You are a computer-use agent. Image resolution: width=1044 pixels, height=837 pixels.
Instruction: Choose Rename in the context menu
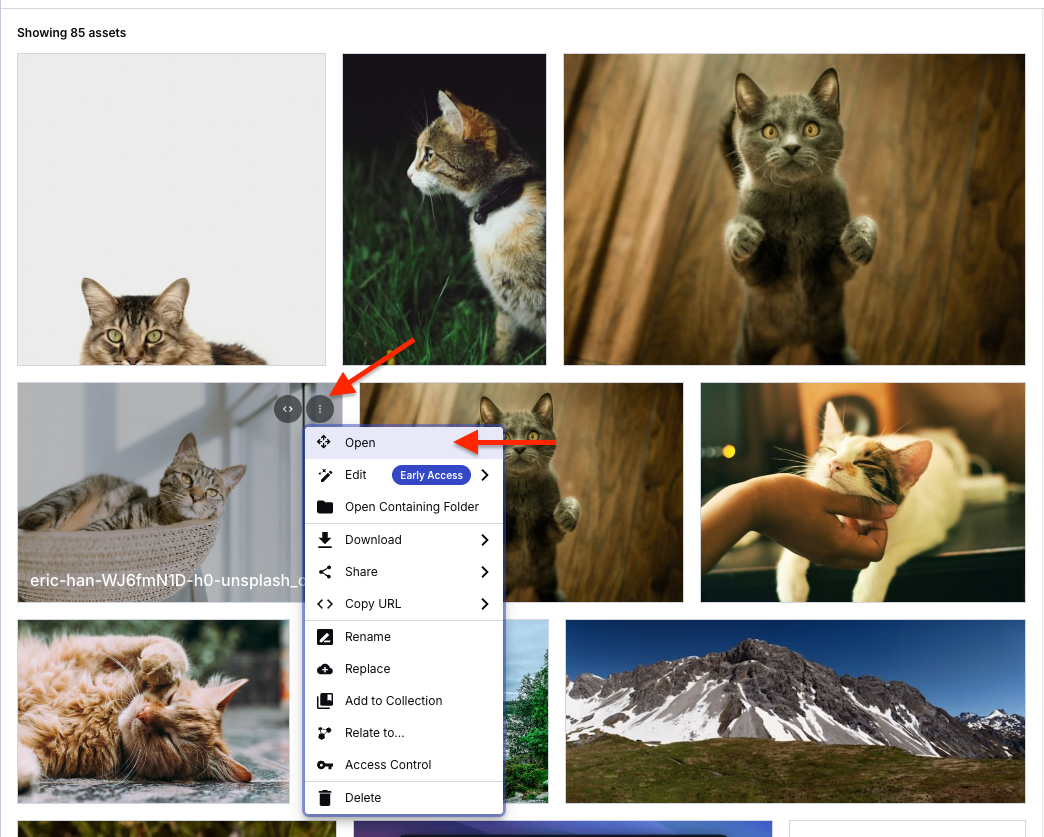(368, 636)
